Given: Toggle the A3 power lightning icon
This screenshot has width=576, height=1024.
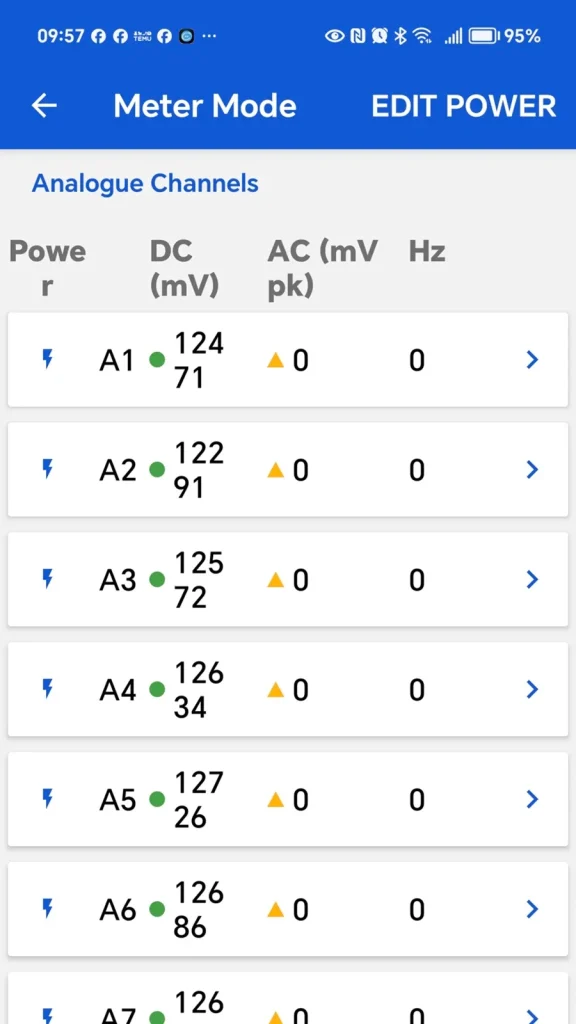Looking at the screenshot, I should (47, 579).
